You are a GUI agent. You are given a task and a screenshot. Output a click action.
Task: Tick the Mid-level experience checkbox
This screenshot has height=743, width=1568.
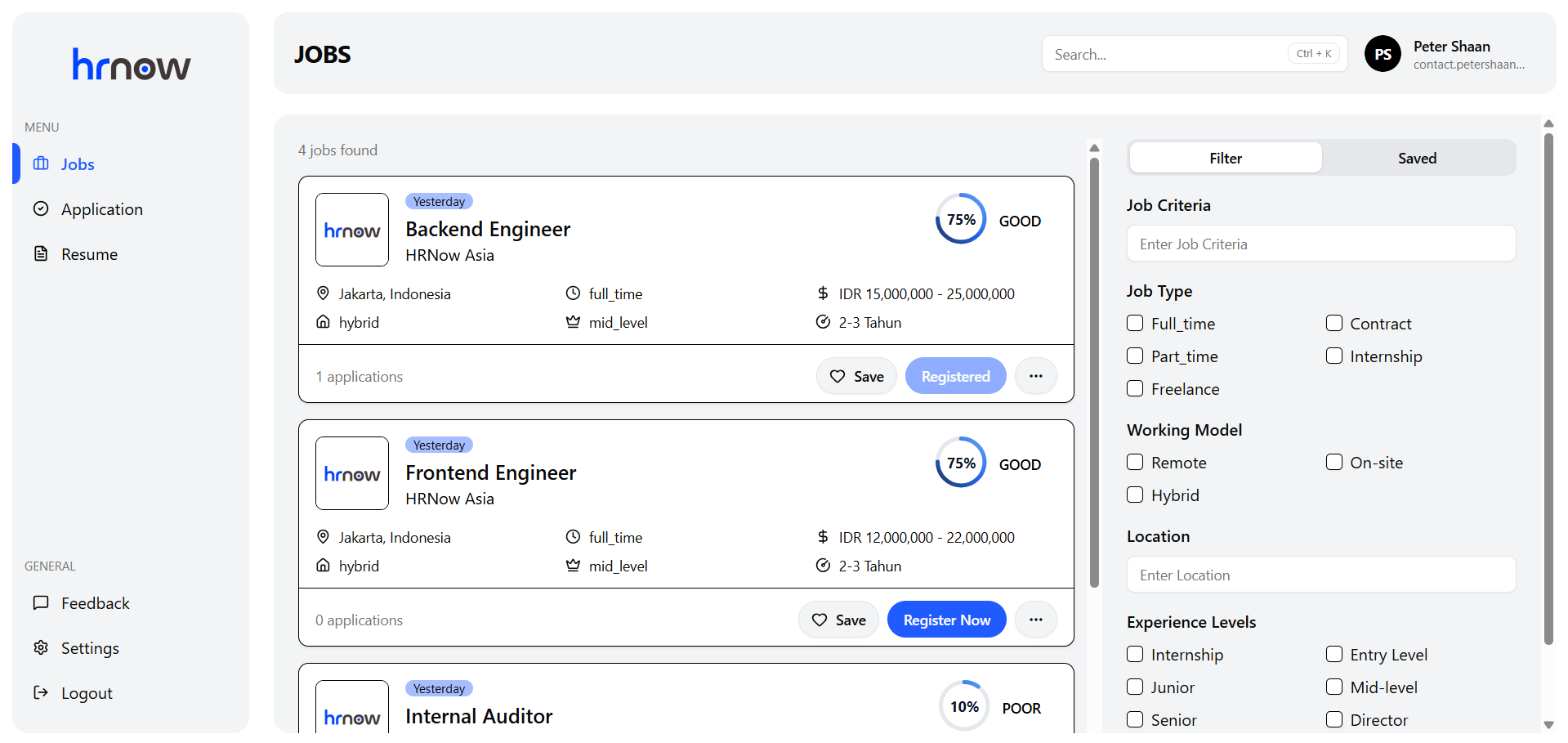(1333, 687)
